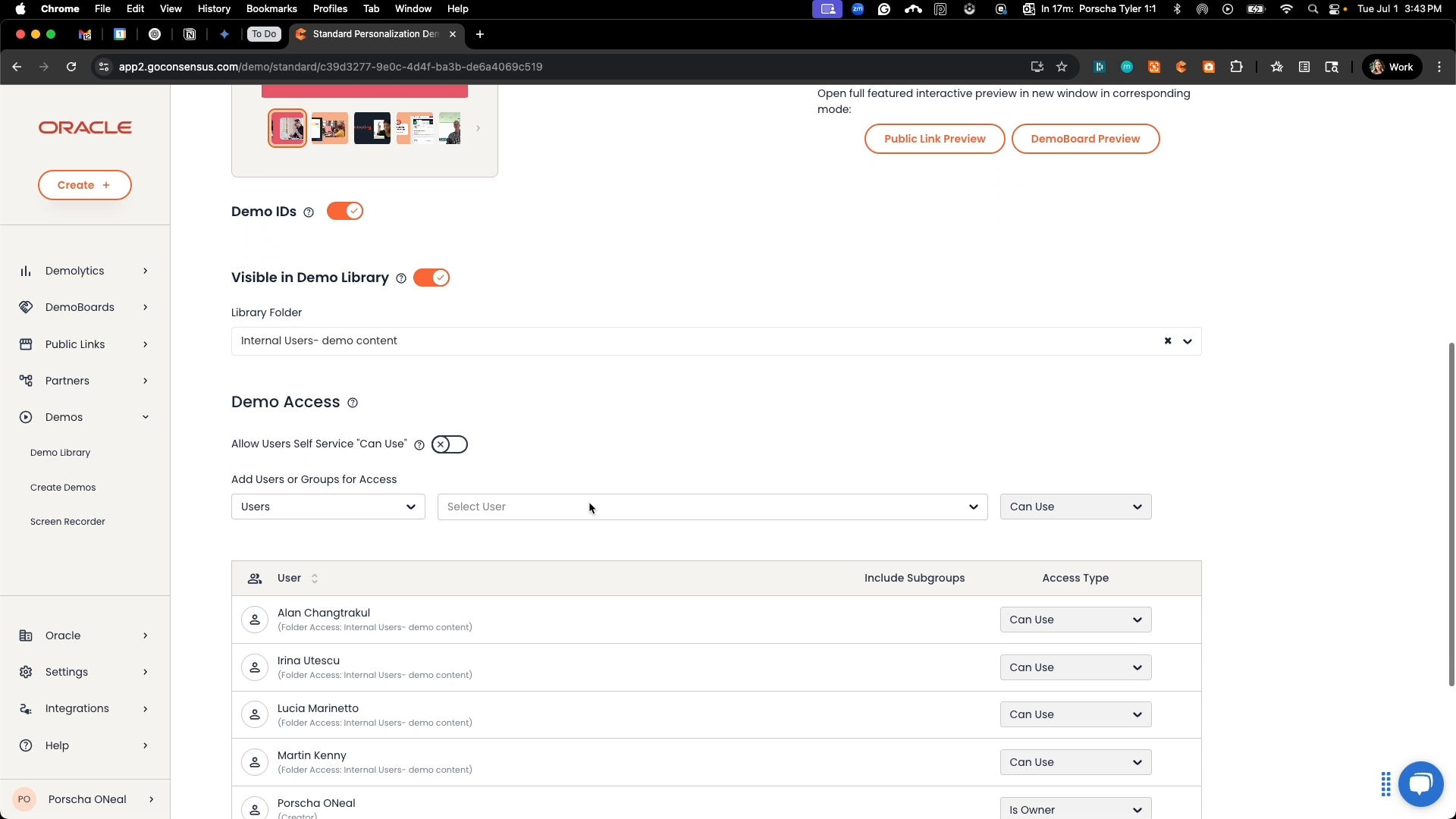Disable the Demo IDs toggle
The image size is (1456, 819).
(x=344, y=211)
